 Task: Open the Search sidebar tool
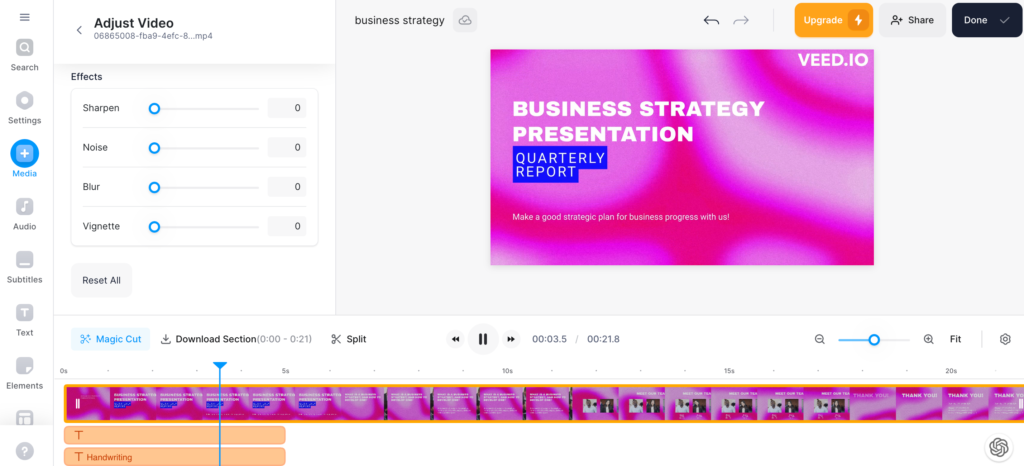25,54
